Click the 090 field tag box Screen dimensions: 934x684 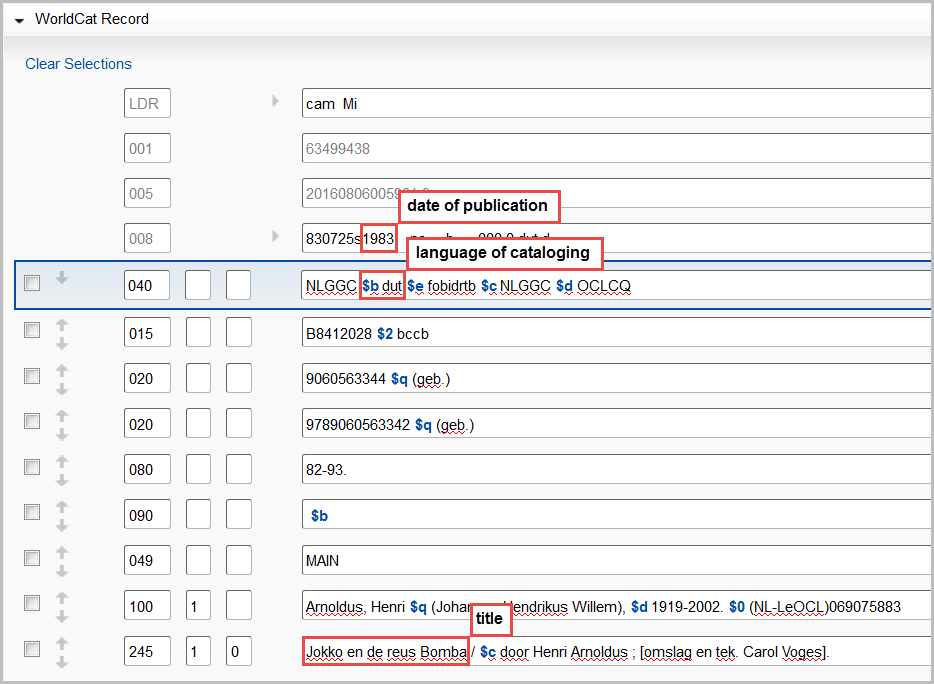(146, 515)
